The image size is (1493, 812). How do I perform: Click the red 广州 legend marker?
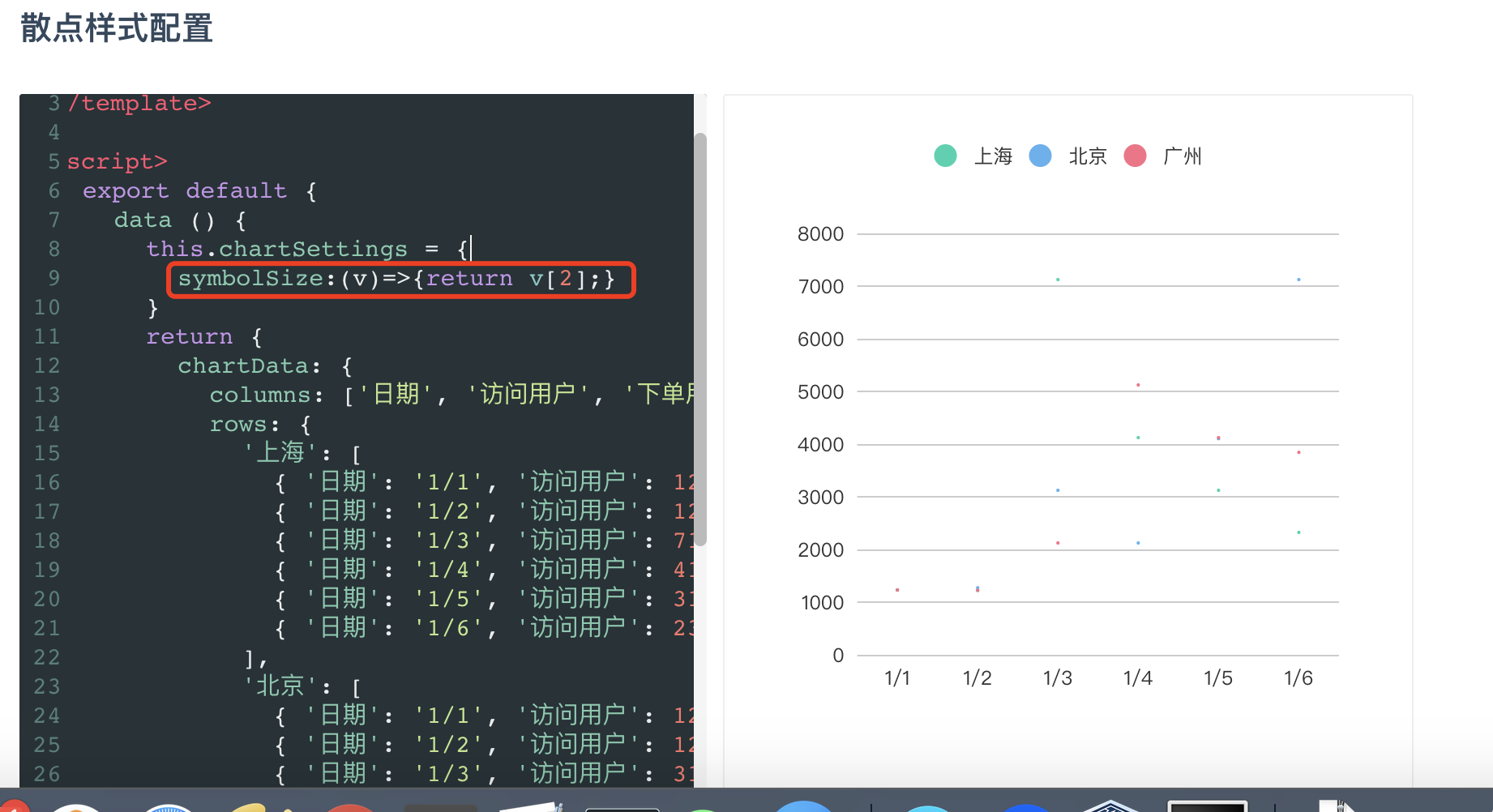1136,156
